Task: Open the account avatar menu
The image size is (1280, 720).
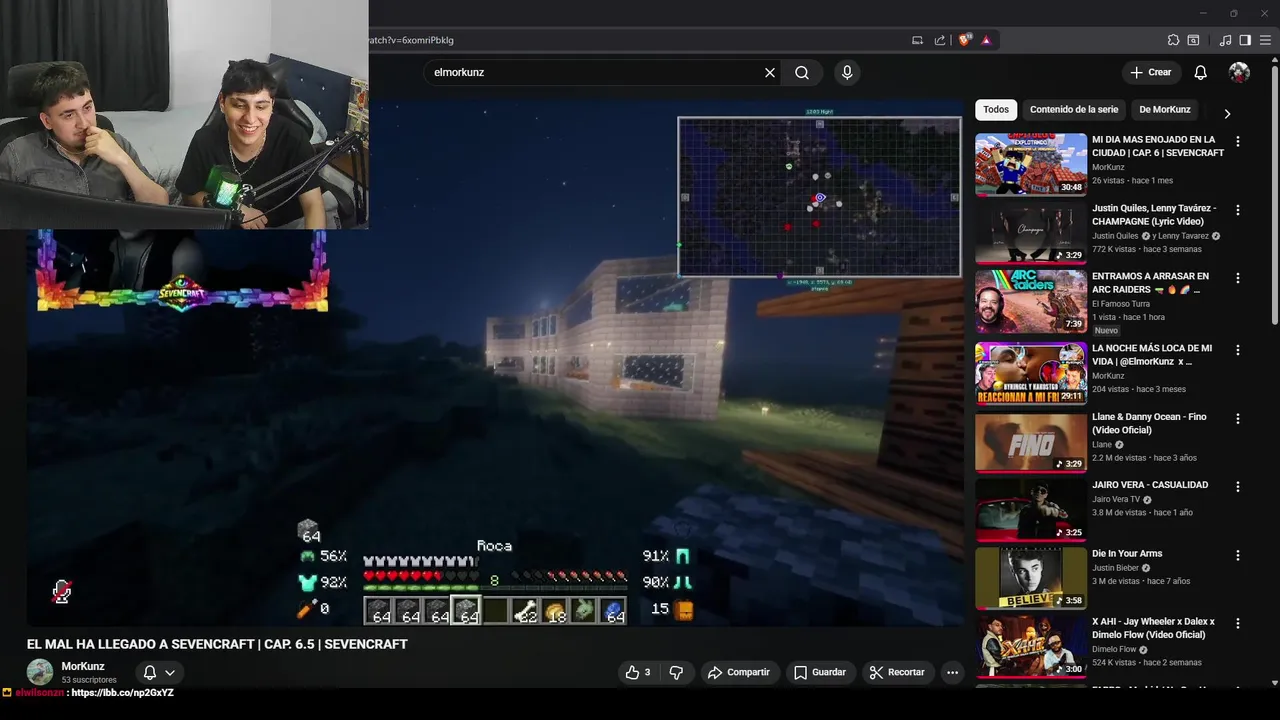Action: click(1239, 72)
